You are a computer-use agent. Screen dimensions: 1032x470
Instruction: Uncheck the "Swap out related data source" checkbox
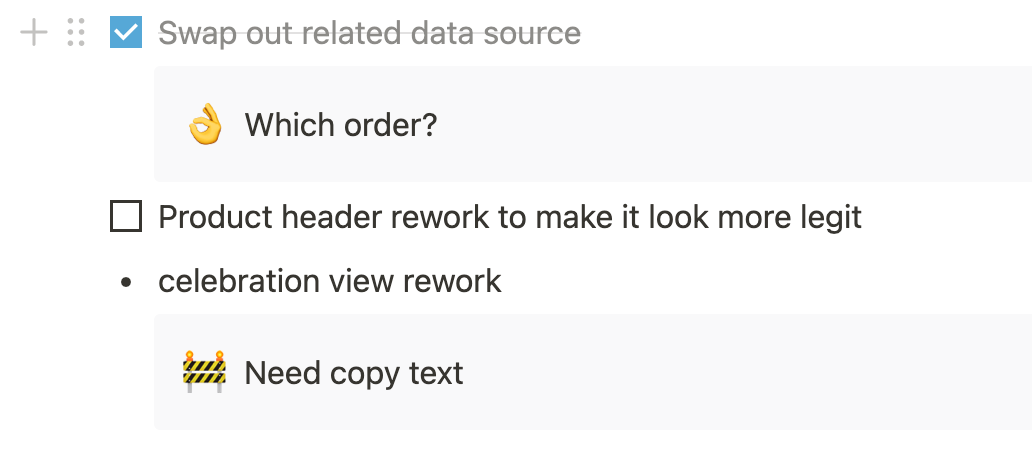point(126,32)
